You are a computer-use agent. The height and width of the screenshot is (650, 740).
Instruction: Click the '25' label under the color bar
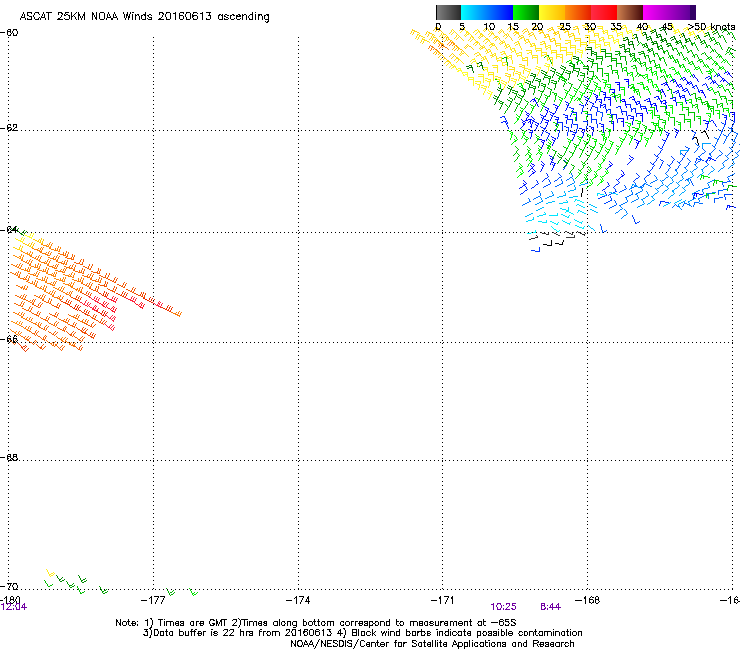click(x=565, y=27)
